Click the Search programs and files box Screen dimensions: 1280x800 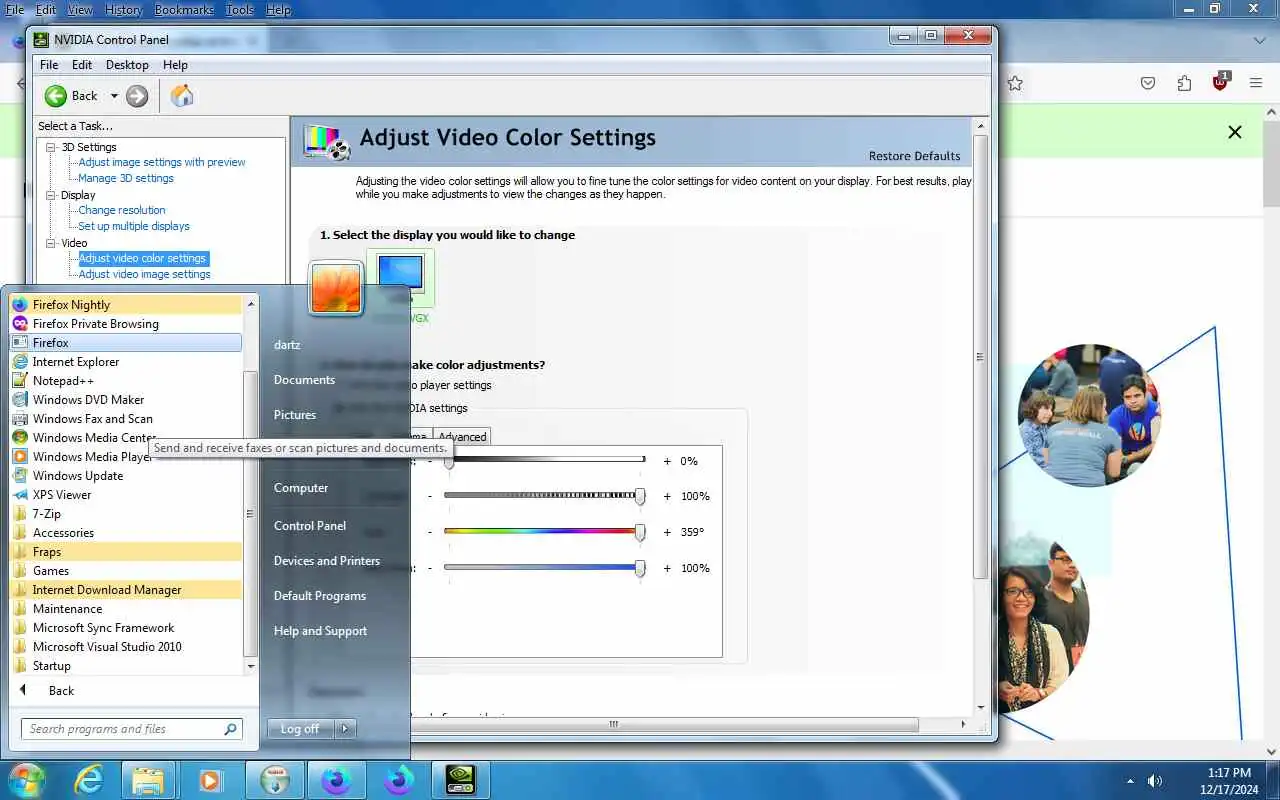(132, 729)
